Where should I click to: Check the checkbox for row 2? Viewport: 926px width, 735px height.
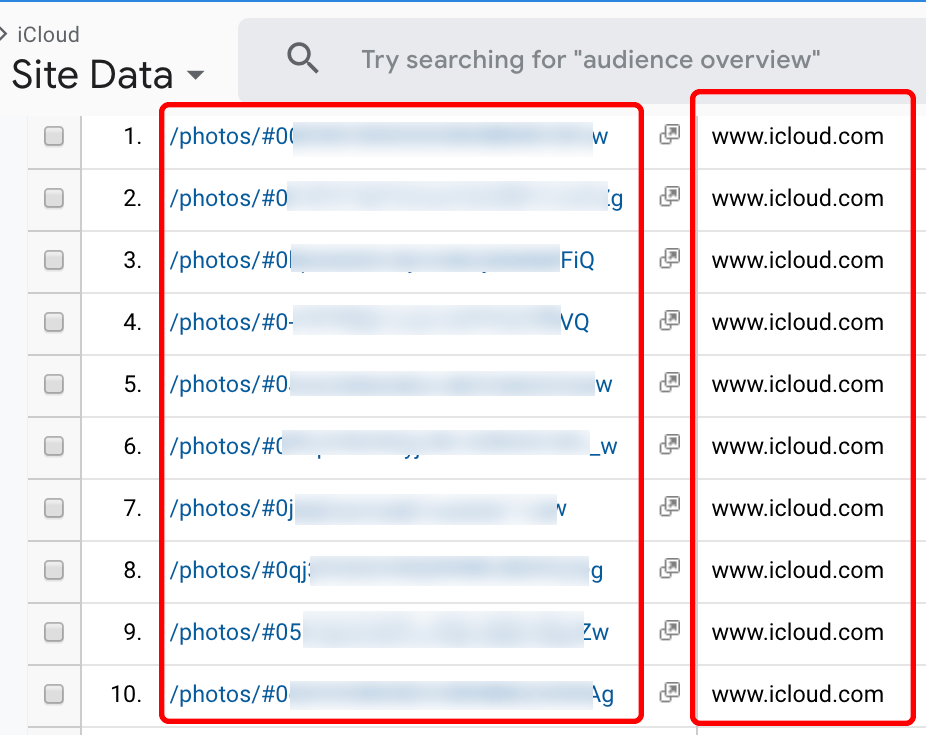[54, 198]
